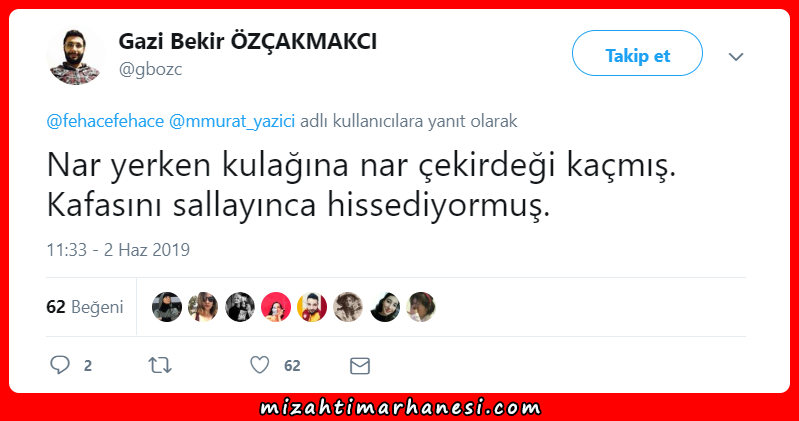Select the black-and-white third liker avatar
This screenshot has width=799, height=421.
coord(239,307)
